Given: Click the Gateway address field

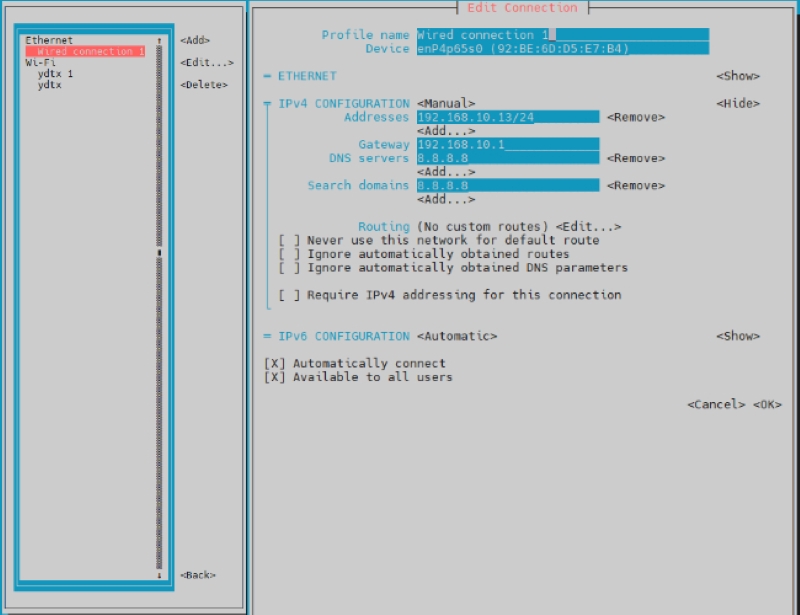Looking at the screenshot, I should coord(507,145).
